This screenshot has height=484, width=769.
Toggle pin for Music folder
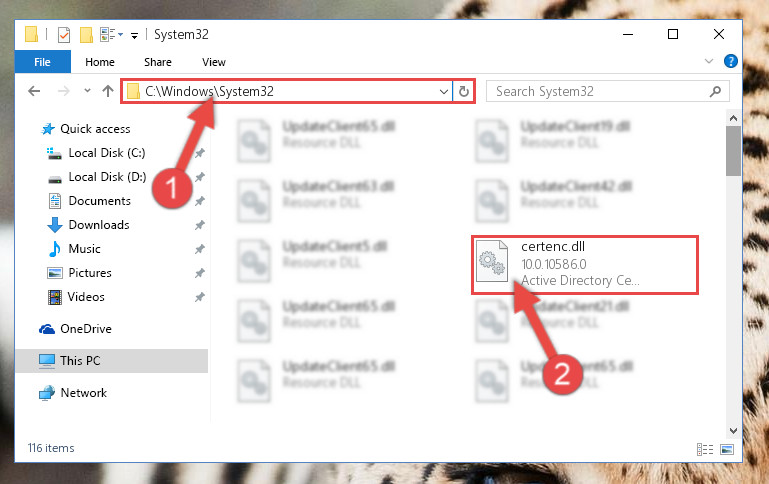click(200, 249)
